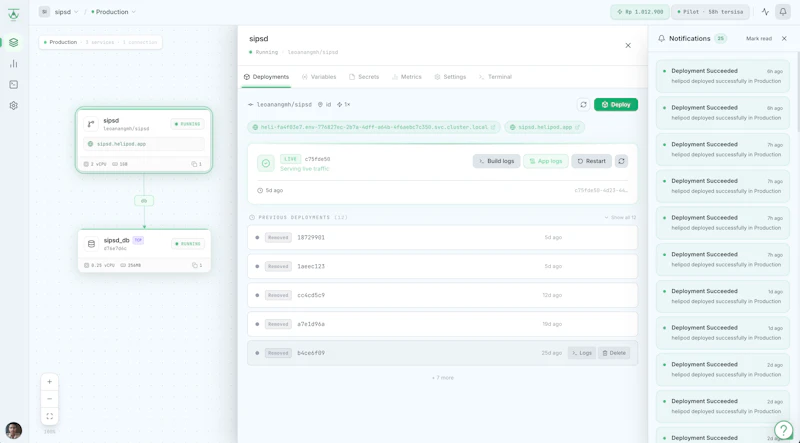800x443 pixels.
Task: Click the replica copies icon on sipsd_db card
Action: pyautogui.click(x=196, y=265)
